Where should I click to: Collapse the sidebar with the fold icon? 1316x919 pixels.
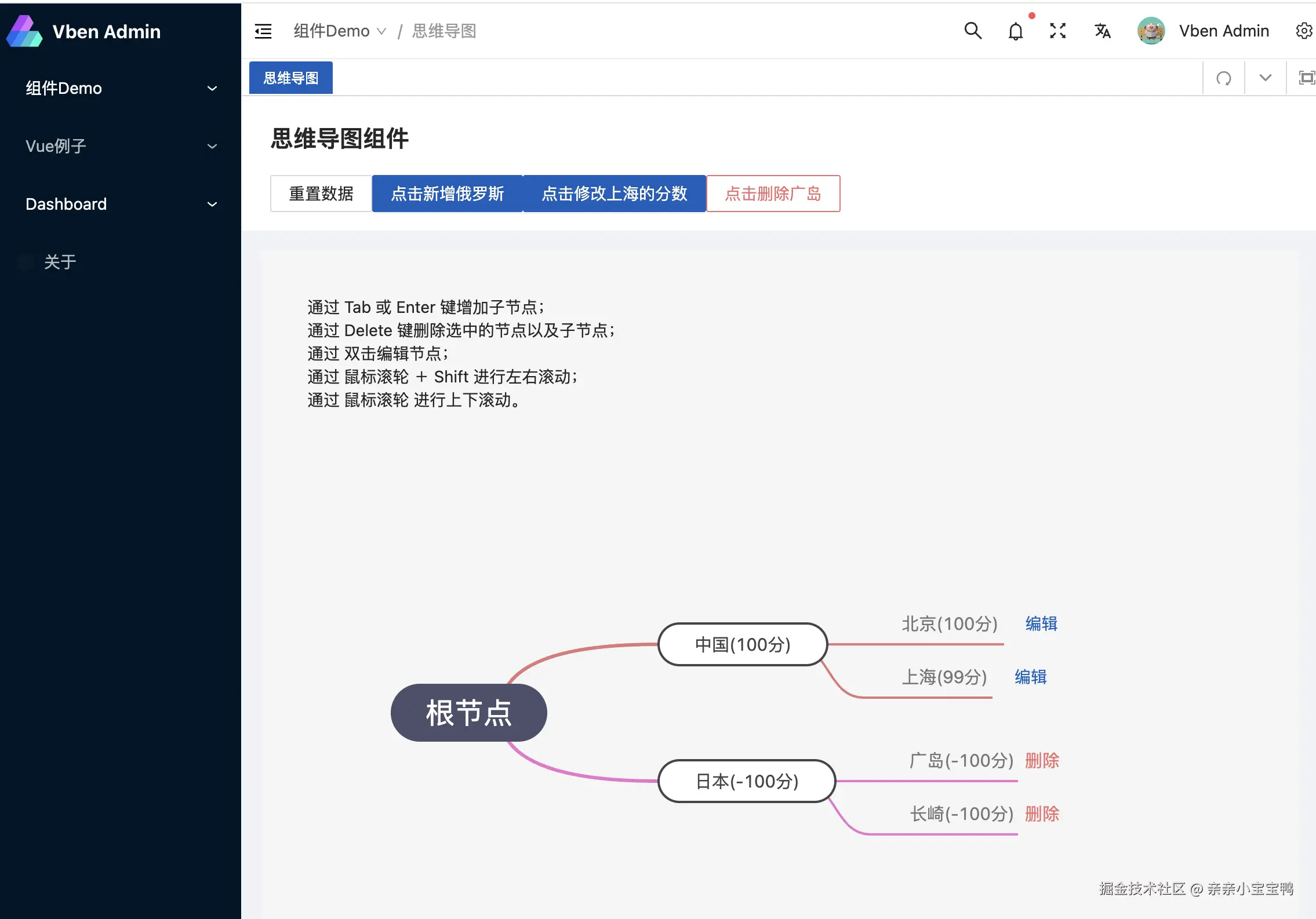pyautogui.click(x=263, y=31)
